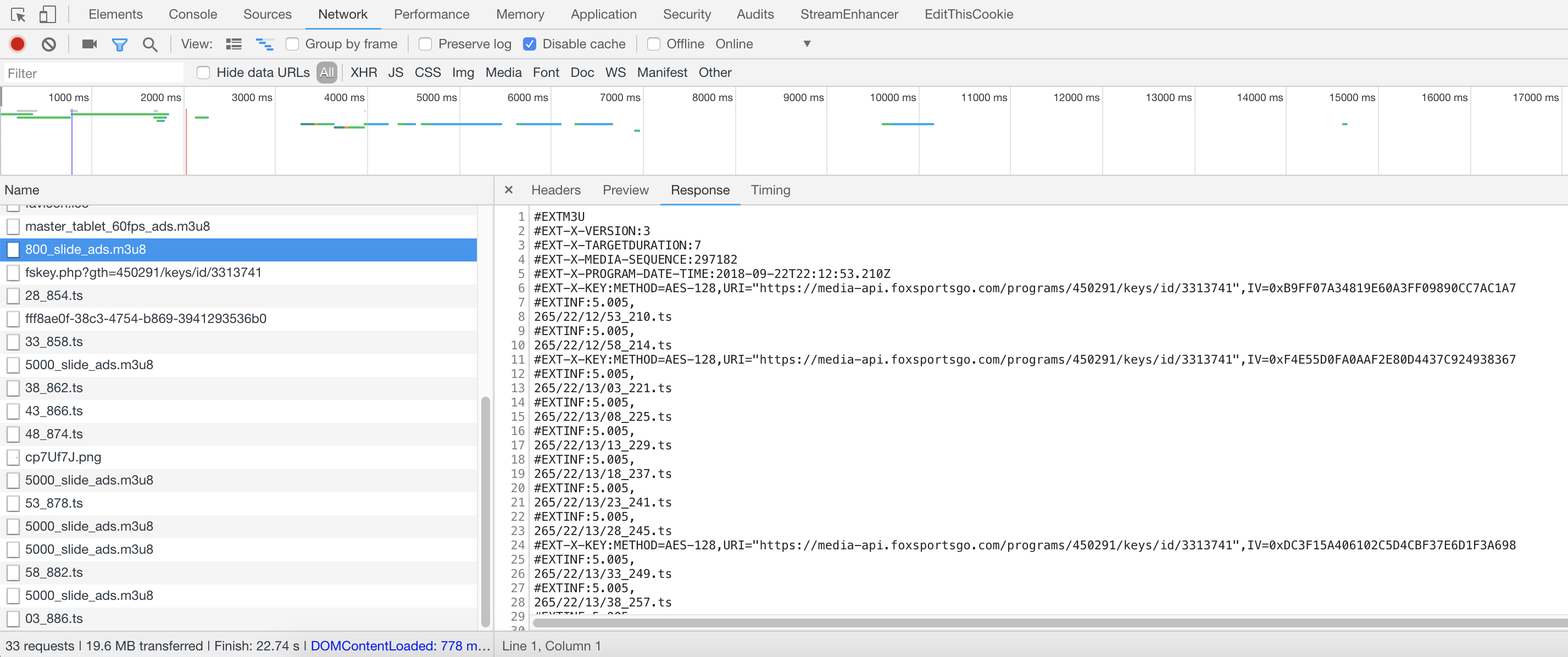Uncheck Disable cache
Screen dimensions: 1568x657
(x=530, y=44)
